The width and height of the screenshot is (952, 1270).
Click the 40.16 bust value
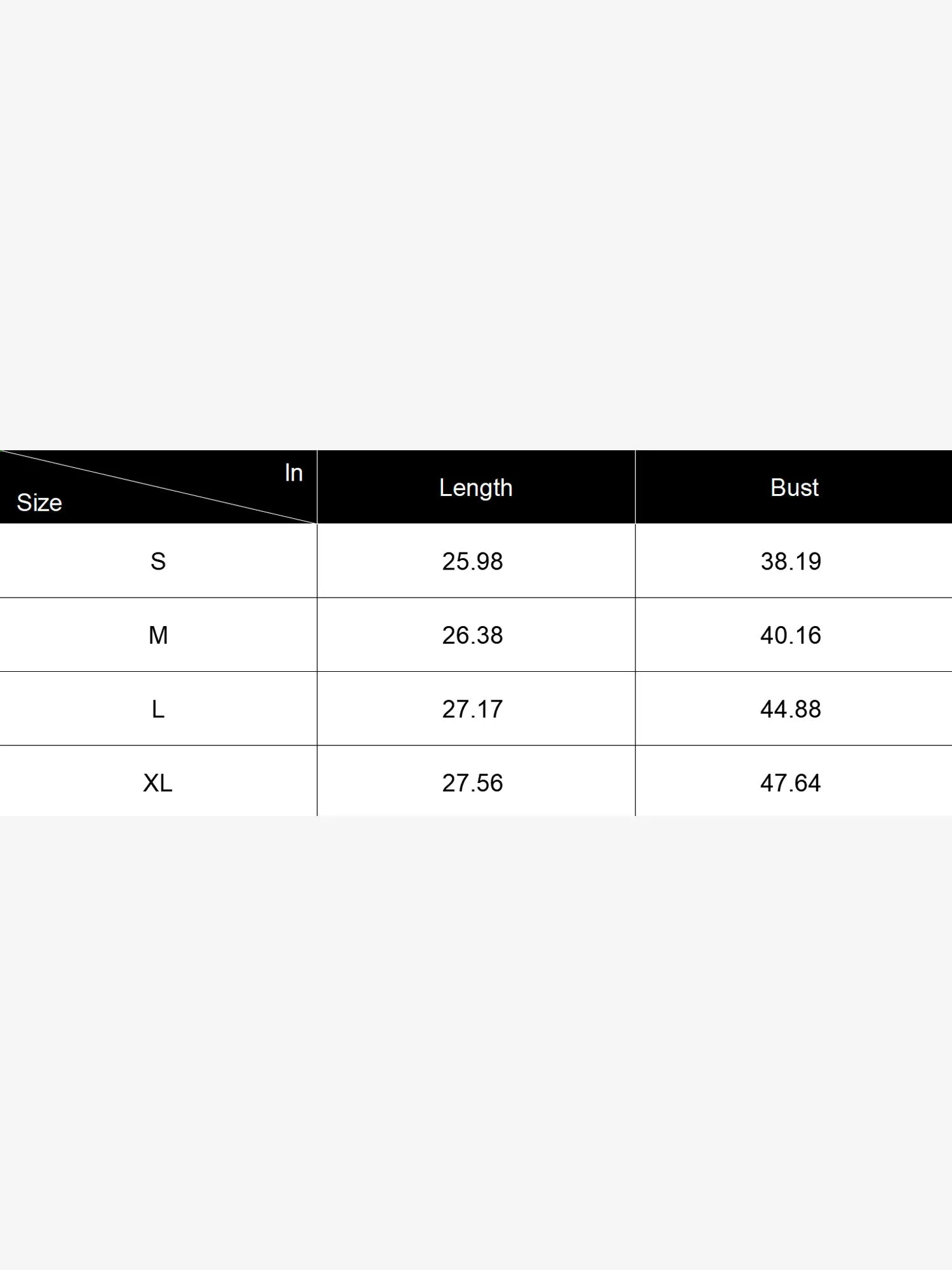coord(791,635)
